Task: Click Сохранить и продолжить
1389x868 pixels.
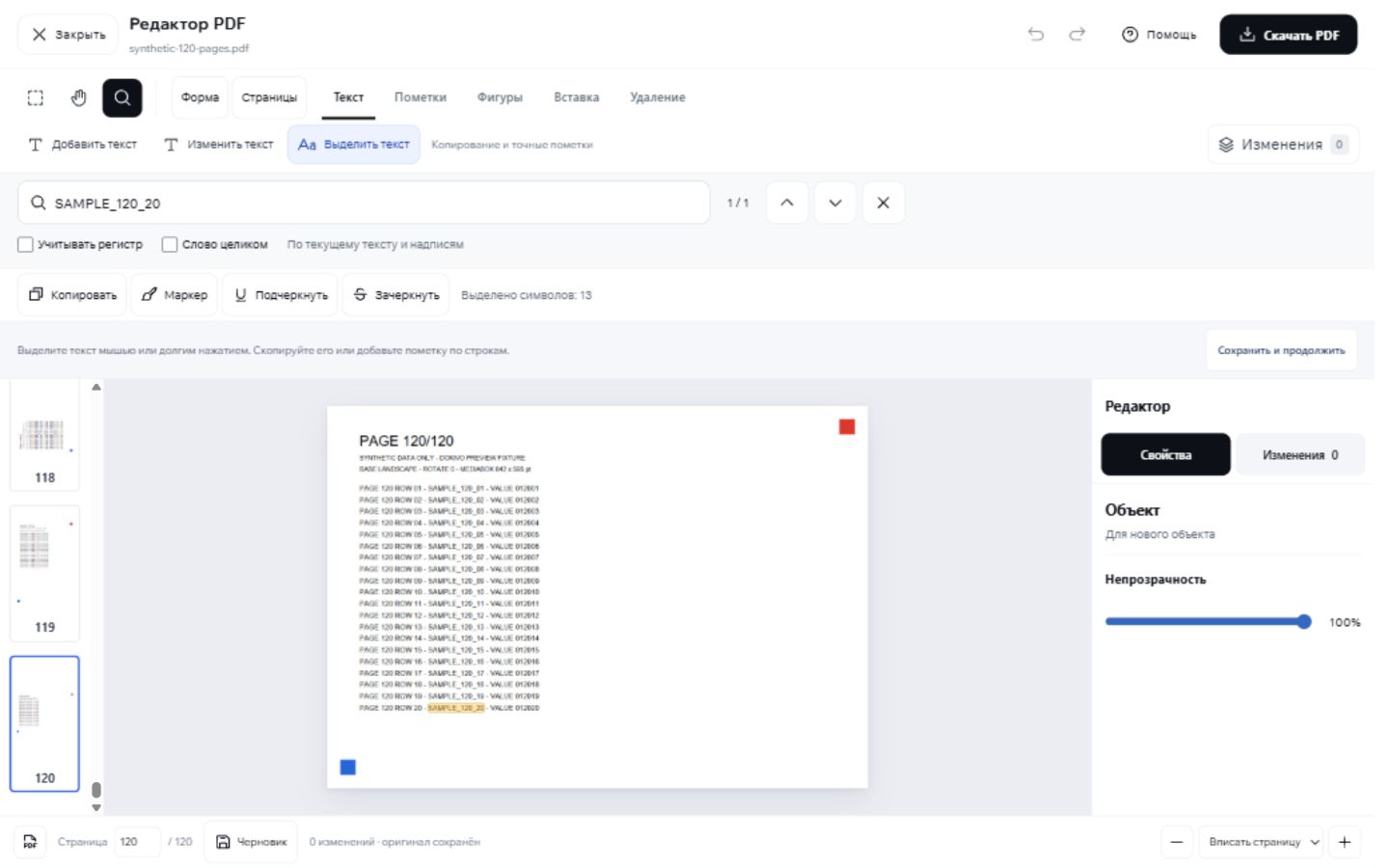Action: (x=1281, y=350)
